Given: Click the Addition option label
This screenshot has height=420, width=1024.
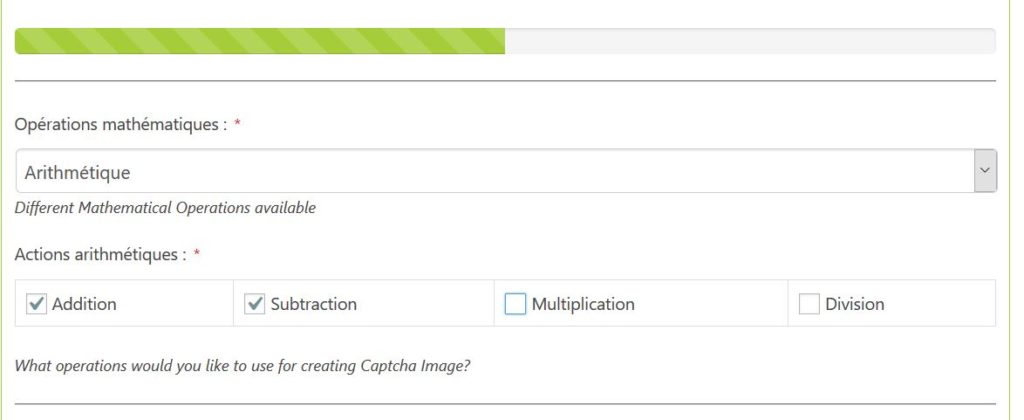Looking at the screenshot, I should tap(84, 304).
